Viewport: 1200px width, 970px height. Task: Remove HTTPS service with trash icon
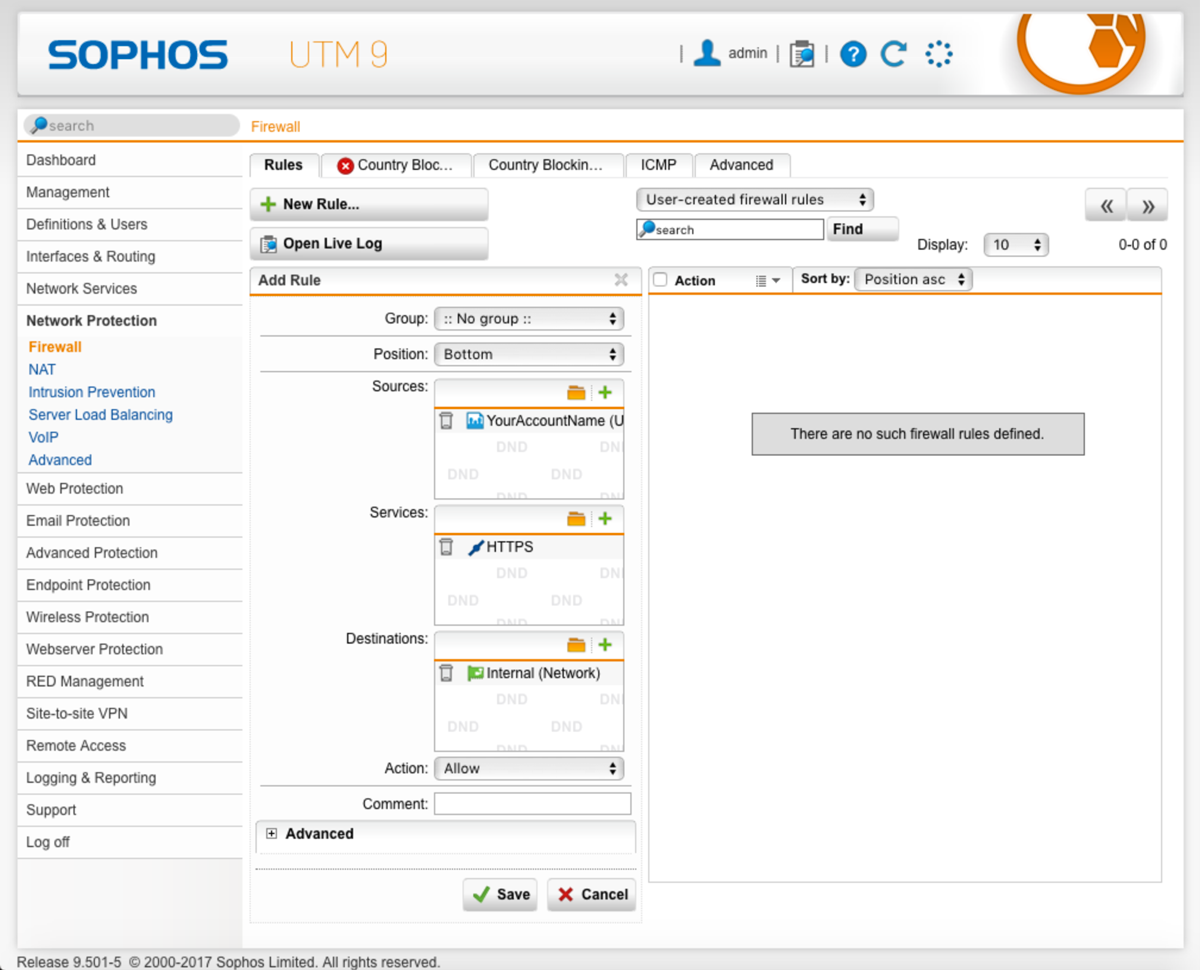447,547
